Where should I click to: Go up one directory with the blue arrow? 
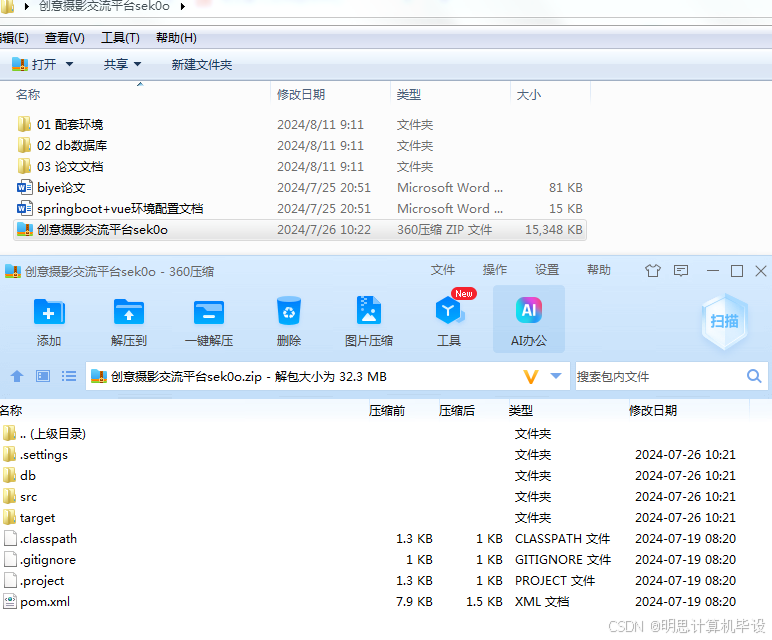(x=17, y=377)
